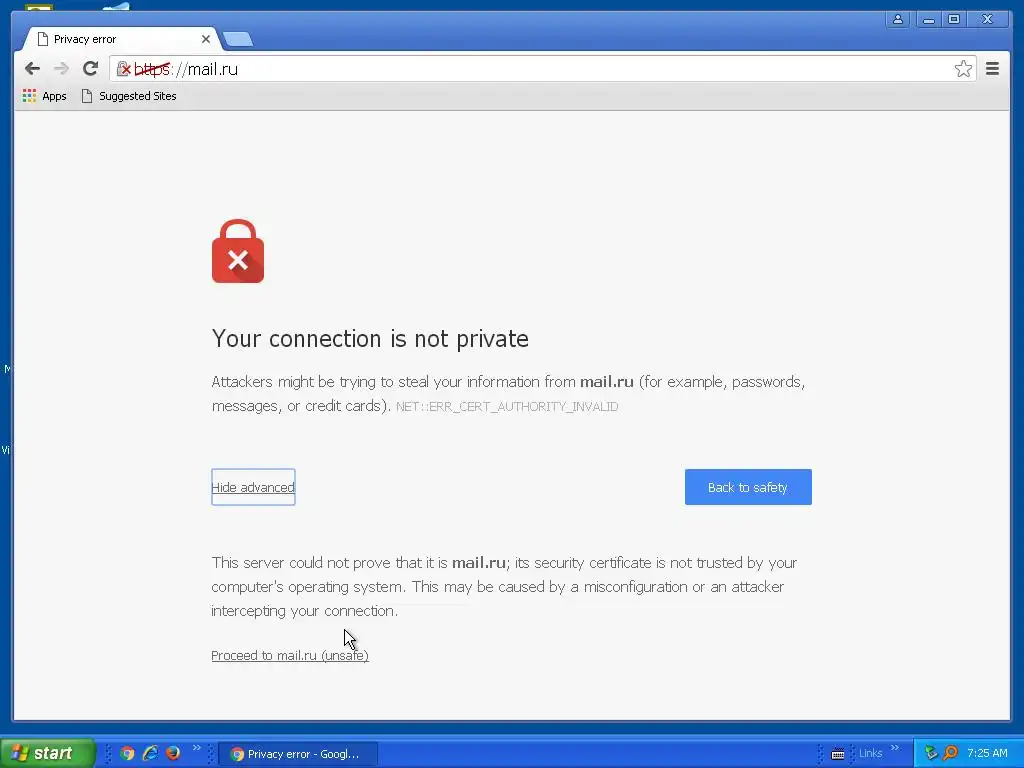Click the network tray icon
The height and width of the screenshot is (768, 1024).
pyautogui.click(x=931, y=753)
